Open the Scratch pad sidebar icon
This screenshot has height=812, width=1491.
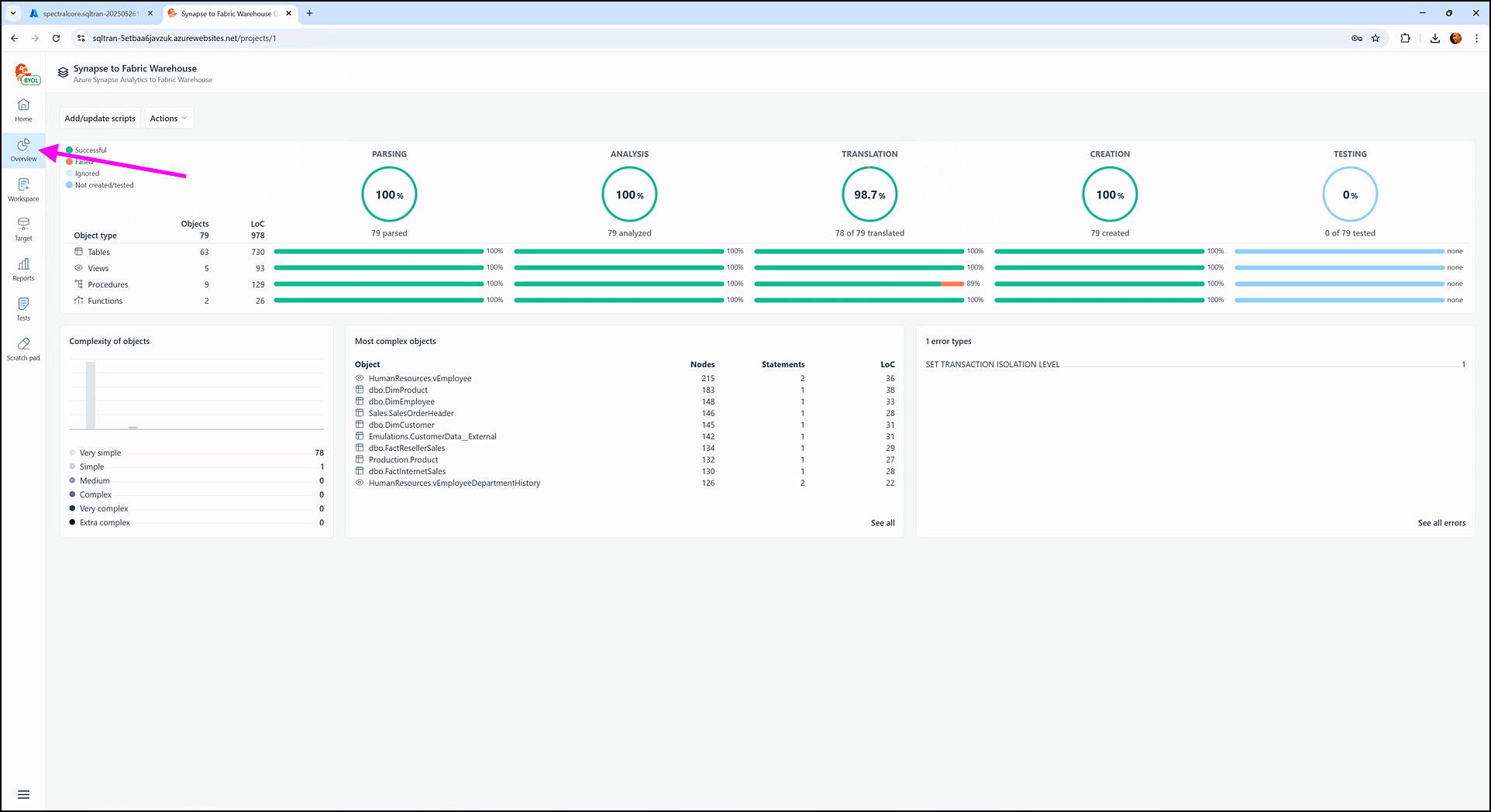23,349
